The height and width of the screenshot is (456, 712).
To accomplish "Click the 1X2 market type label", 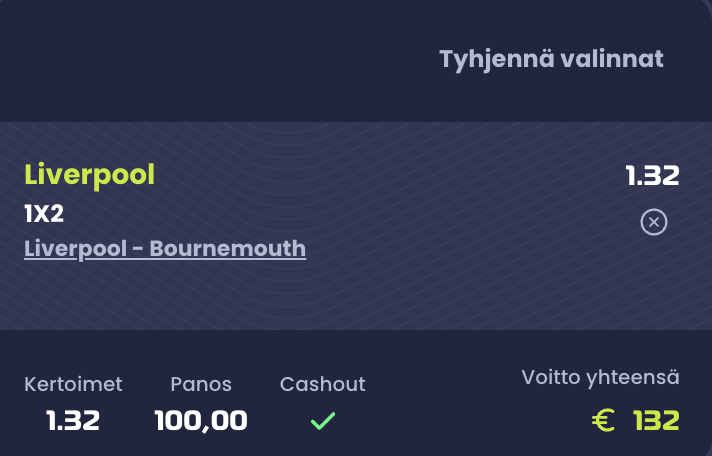I will coord(44,213).
